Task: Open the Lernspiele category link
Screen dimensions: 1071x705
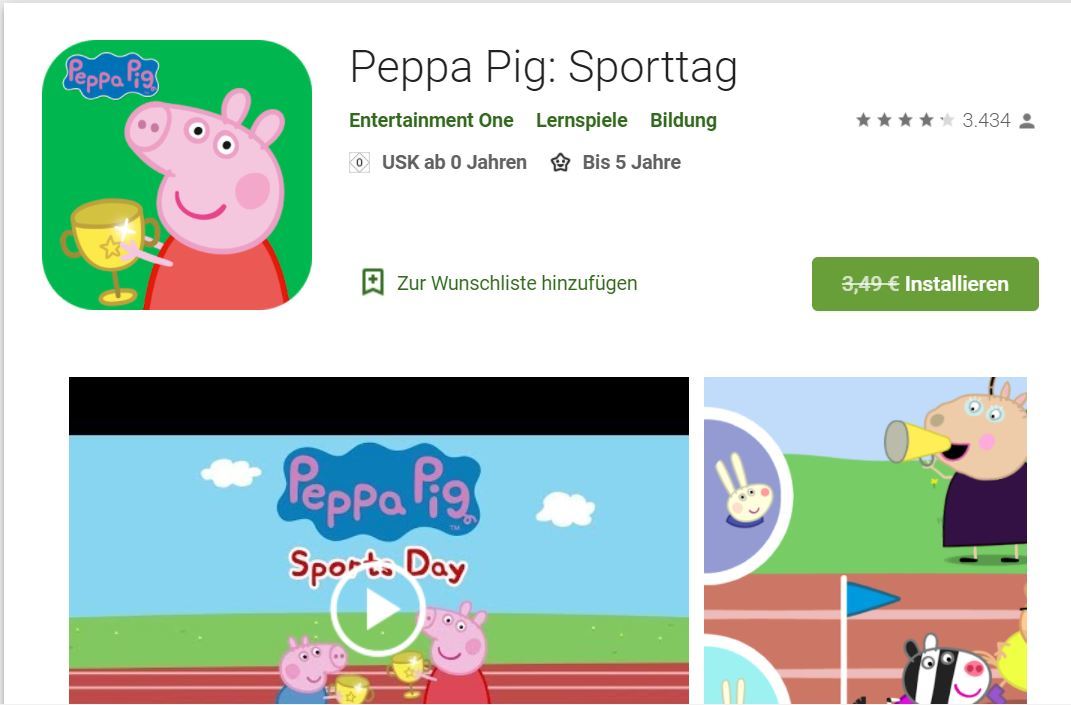Action: (581, 120)
